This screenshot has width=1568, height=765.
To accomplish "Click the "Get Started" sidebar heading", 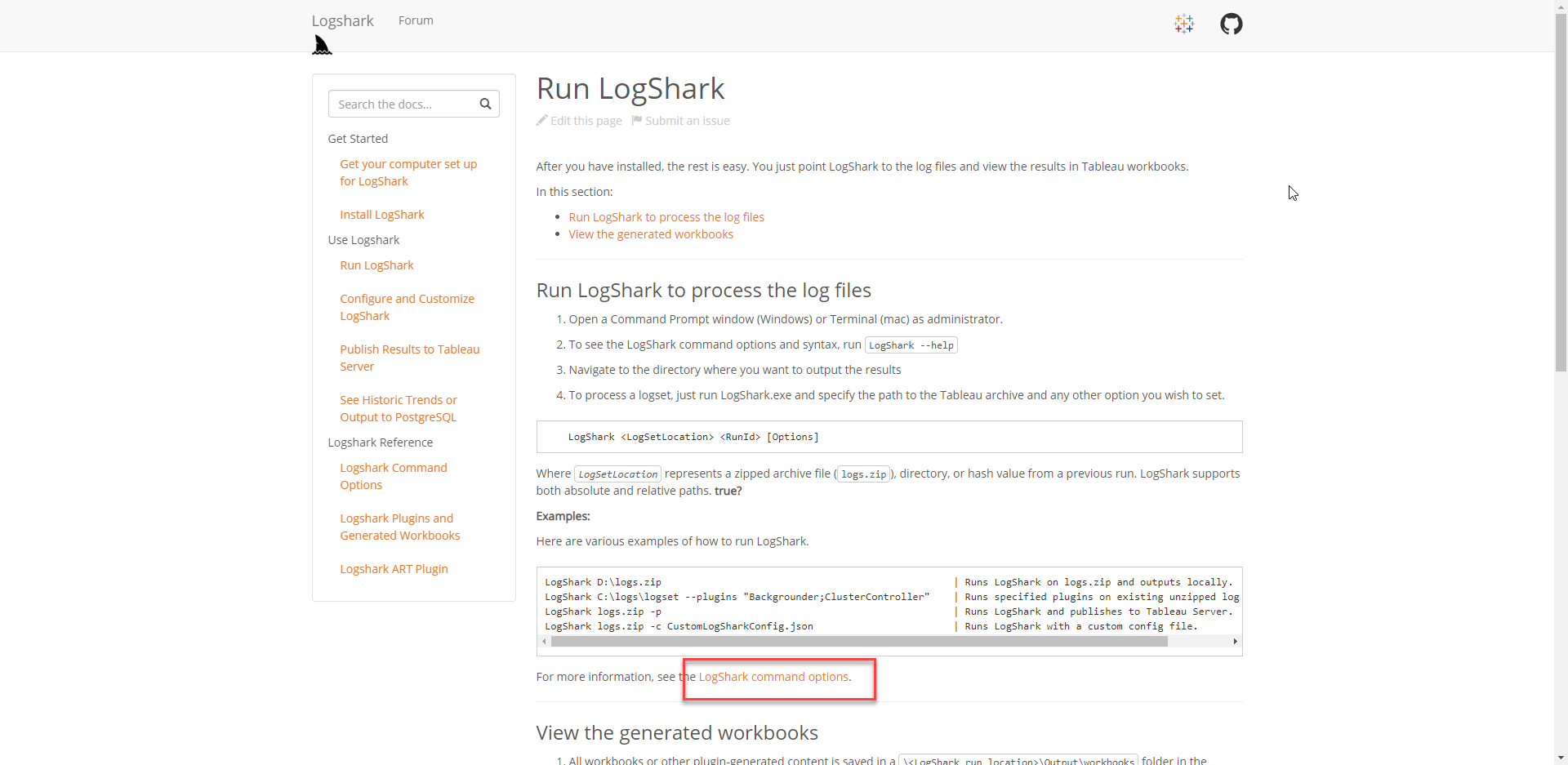I will coord(358,139).
